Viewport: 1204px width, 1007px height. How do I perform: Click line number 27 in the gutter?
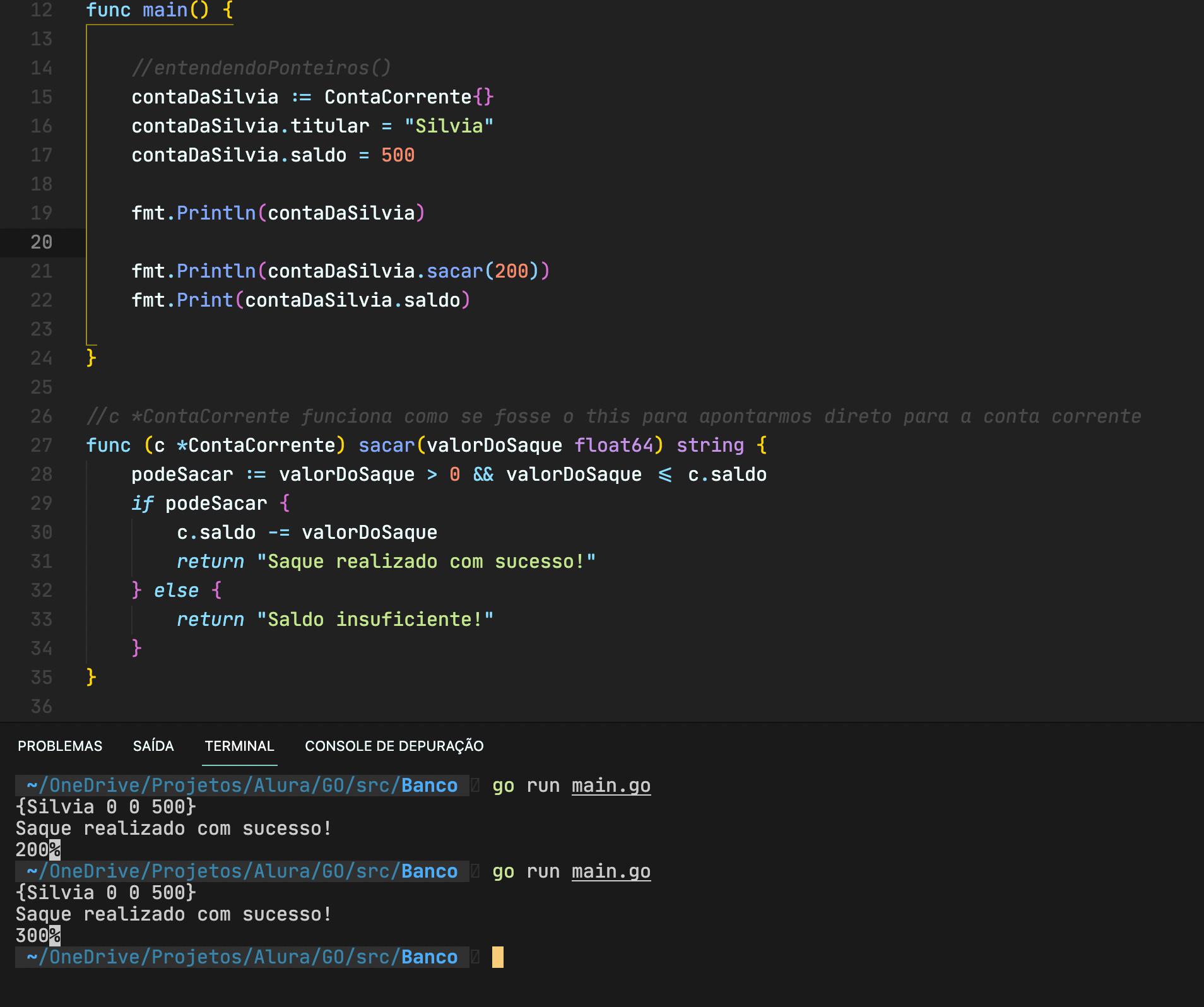[x=42, y=445]
